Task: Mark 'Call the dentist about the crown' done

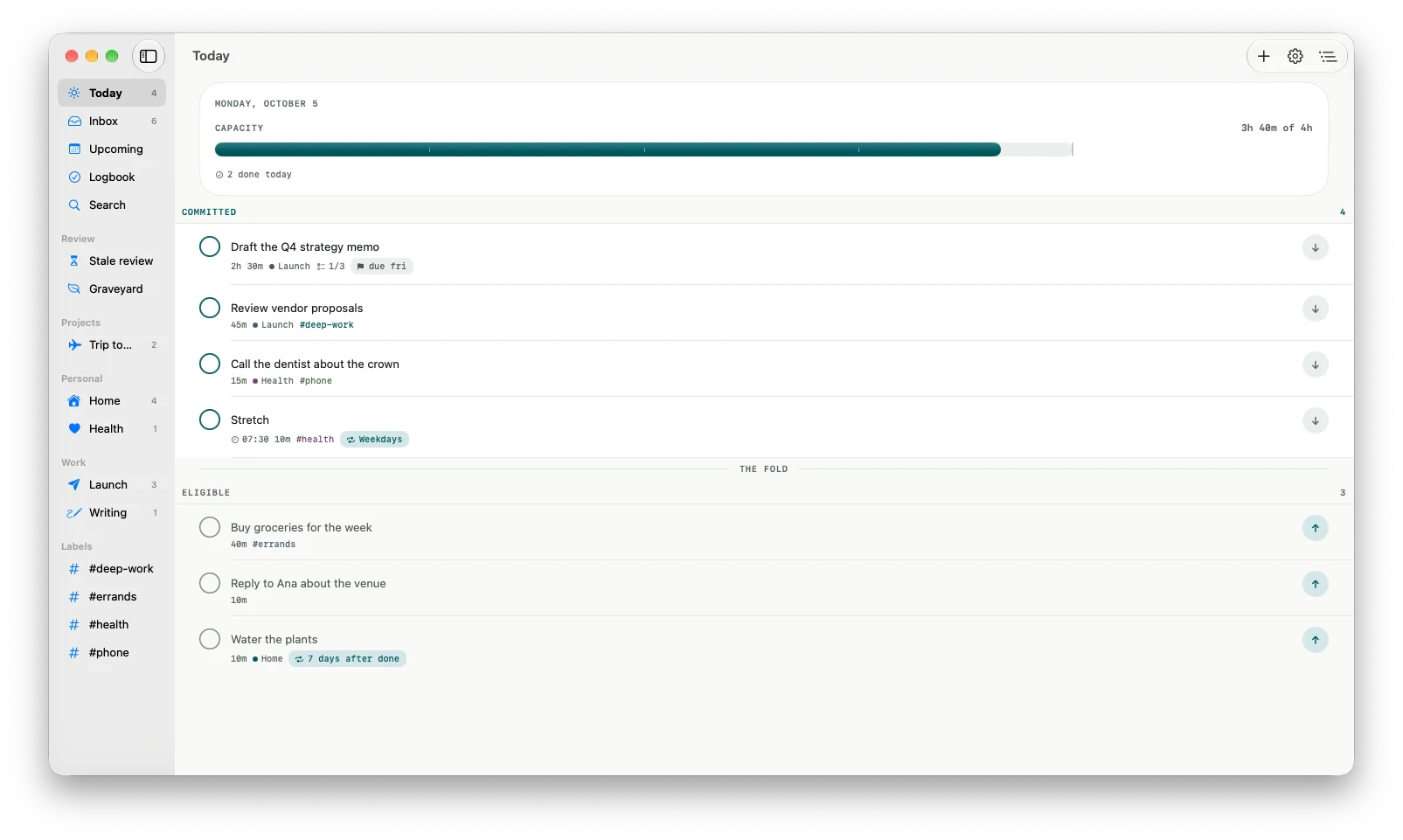Action: pyautogui.click(x=210, y=364)
